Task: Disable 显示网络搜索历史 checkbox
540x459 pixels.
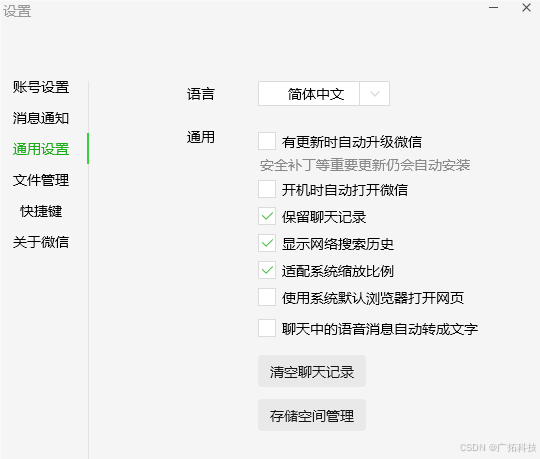Action: pos(267,243)
